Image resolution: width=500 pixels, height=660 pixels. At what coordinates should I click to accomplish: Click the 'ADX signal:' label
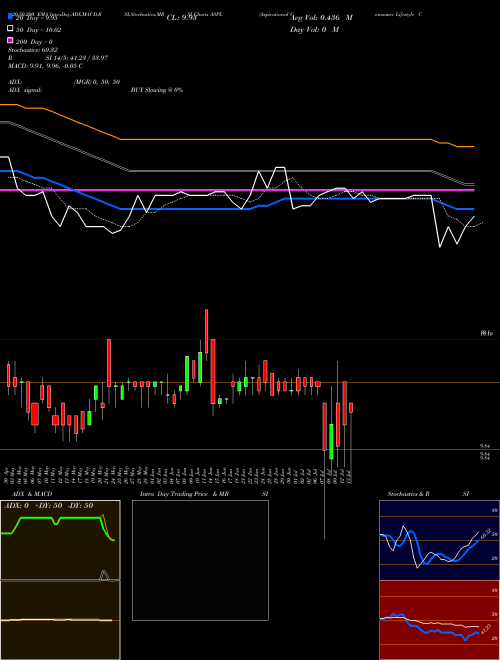pos(25,90)
